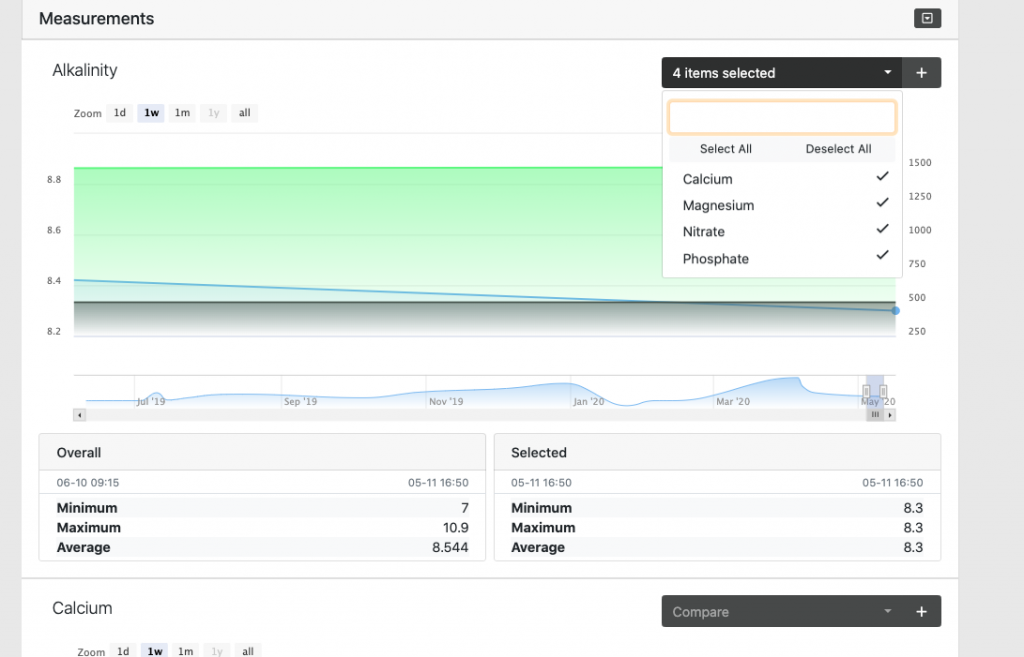Set Alkalinity zoom to 1m

[x=182, y=113]
